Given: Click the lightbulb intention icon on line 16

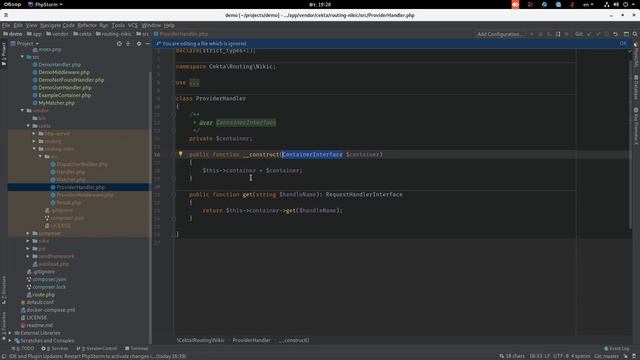Looking at the screenshot, I should click(180, 154).
